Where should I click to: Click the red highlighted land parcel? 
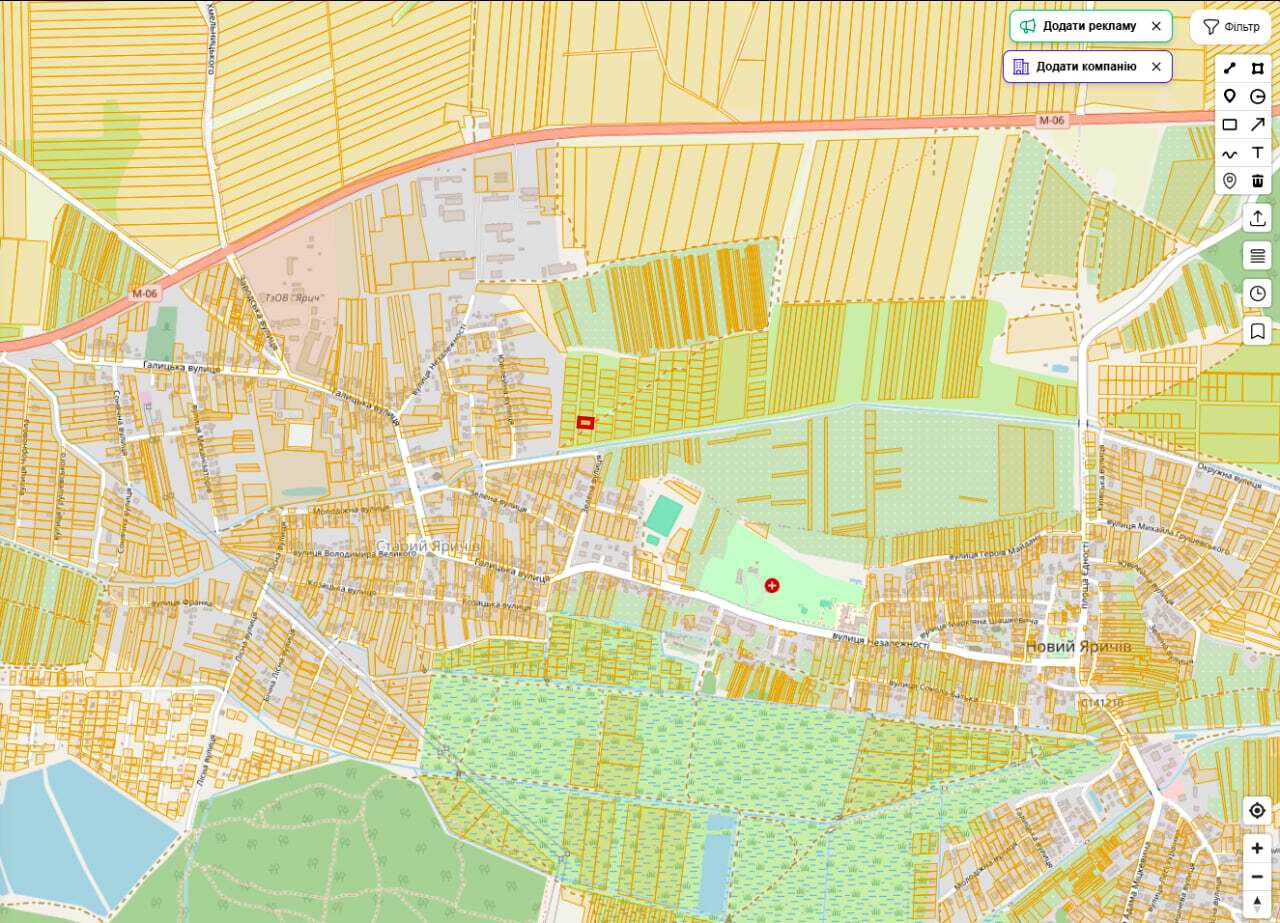click(586, 423)
